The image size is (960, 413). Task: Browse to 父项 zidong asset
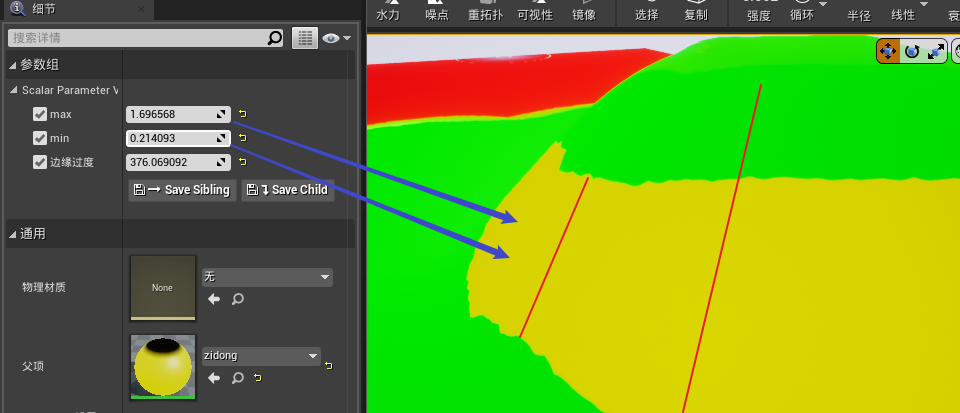[238, 378]
